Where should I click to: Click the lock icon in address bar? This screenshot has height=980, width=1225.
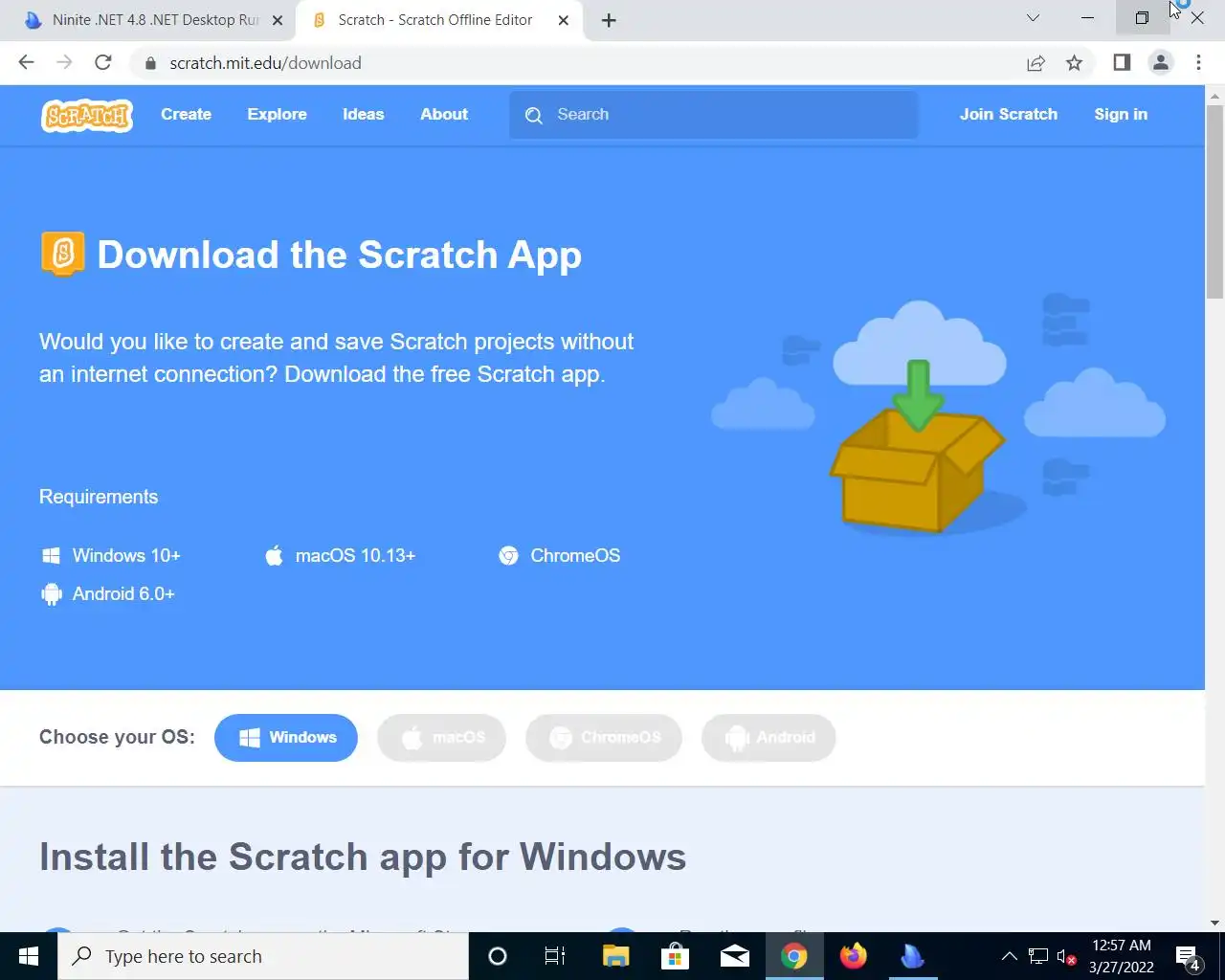pos(149,63)
